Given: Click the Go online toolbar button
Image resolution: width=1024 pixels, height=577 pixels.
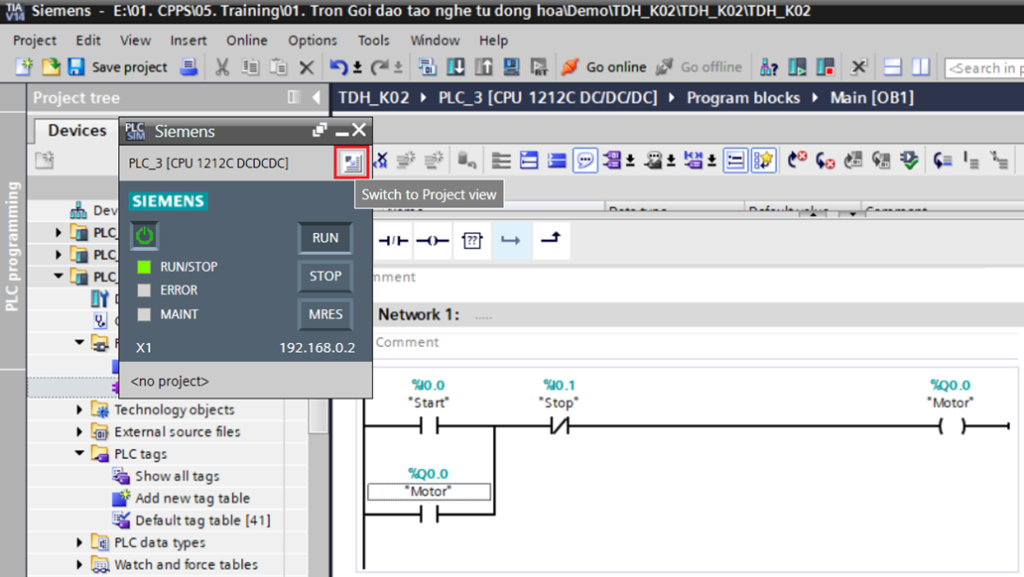Looking at the screenshot, I should pyautogui.click(x=604, y=67).
